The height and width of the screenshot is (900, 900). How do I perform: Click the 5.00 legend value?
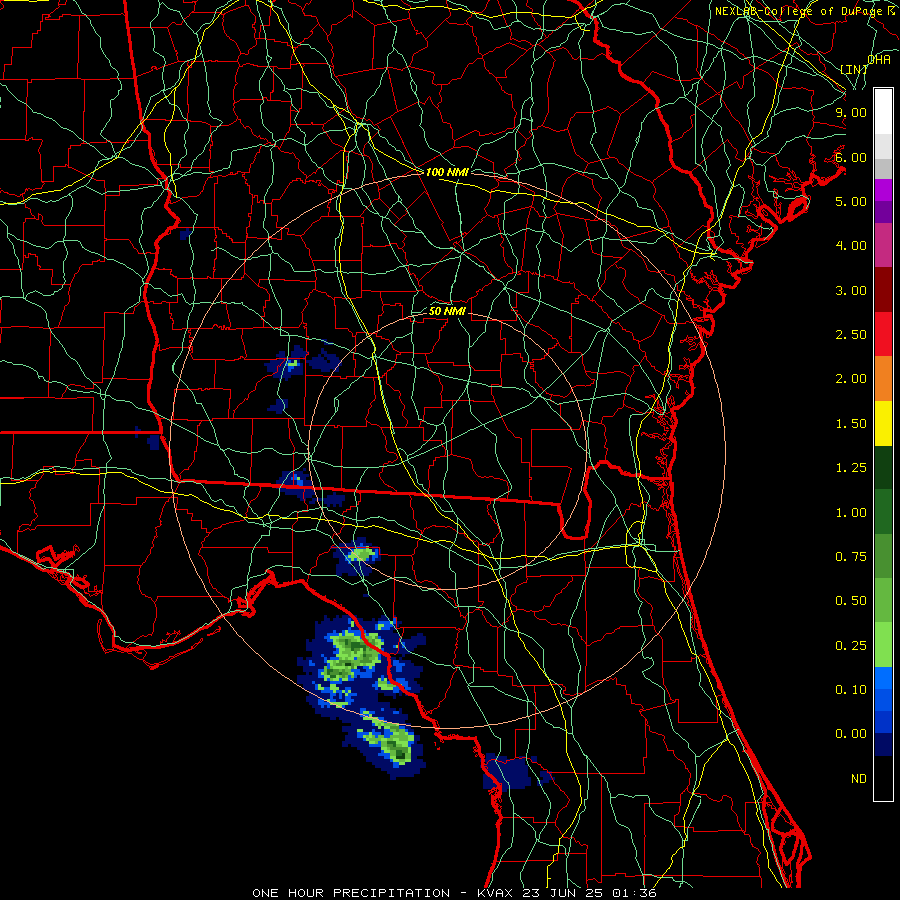click(851, 201)
